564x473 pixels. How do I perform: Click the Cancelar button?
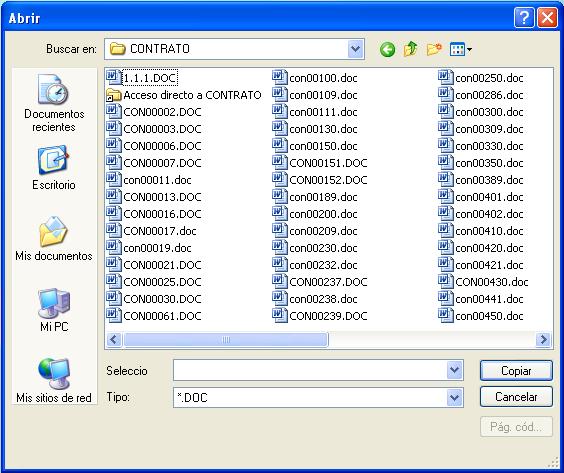tap(516, 397)
